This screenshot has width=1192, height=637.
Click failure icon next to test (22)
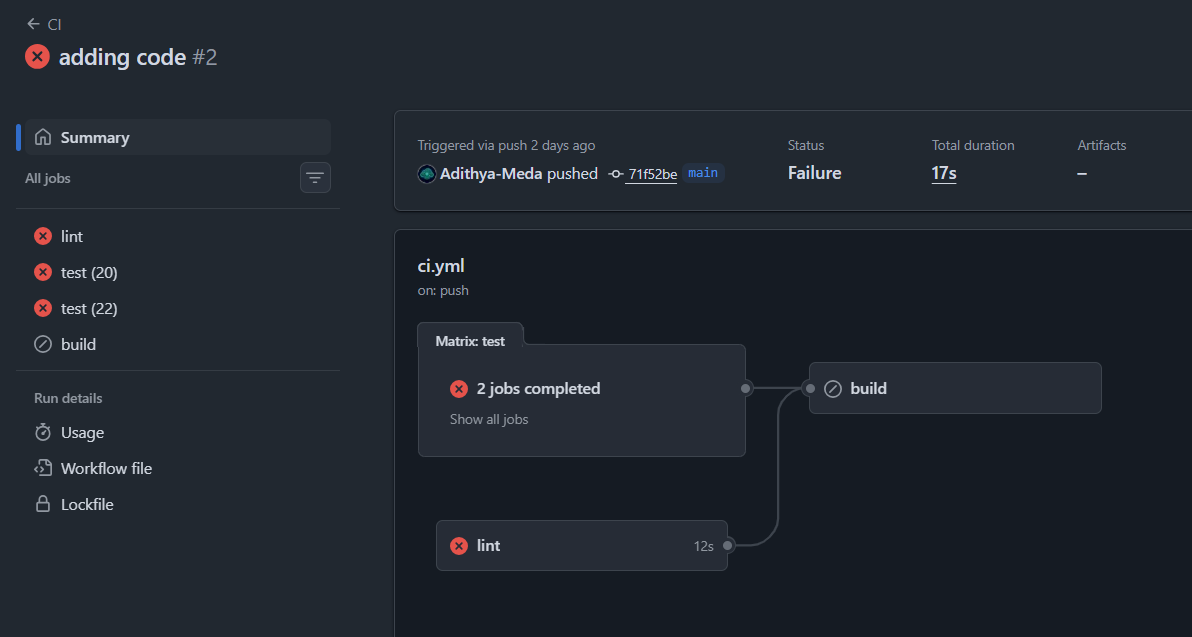pyautogui.click(x=43, y=309)
